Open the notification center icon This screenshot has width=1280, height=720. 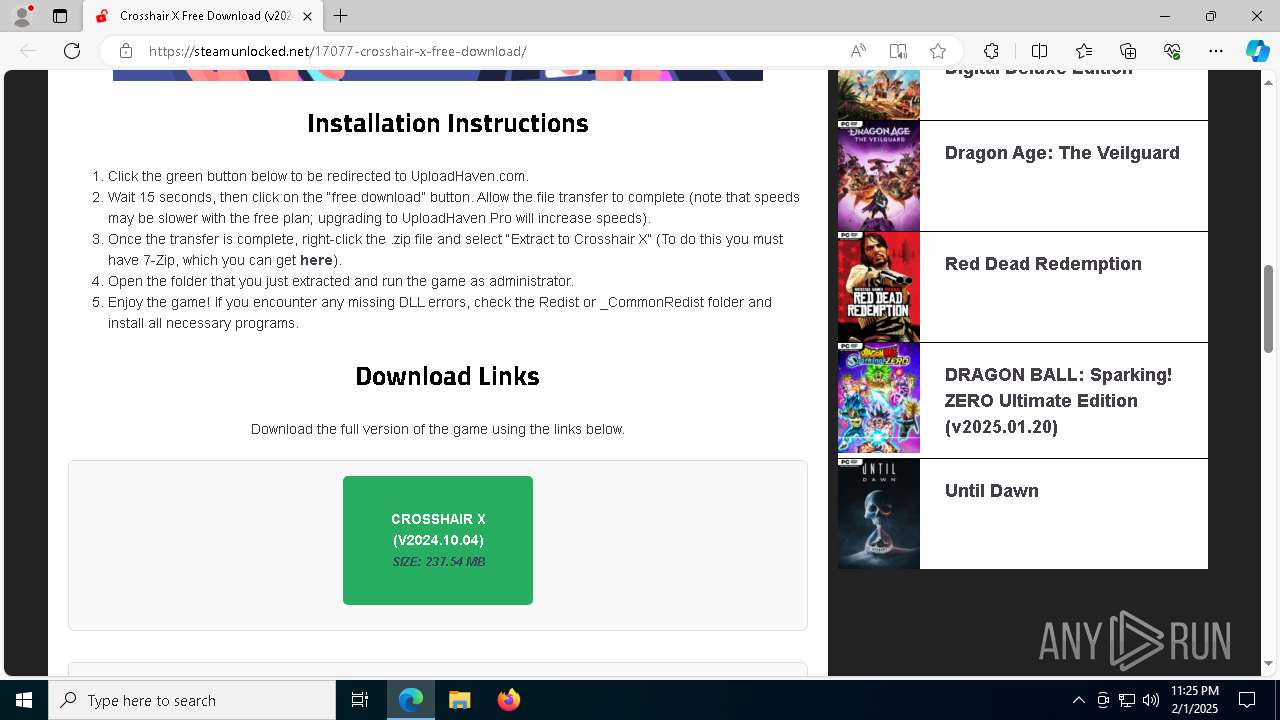point(1247,700)
